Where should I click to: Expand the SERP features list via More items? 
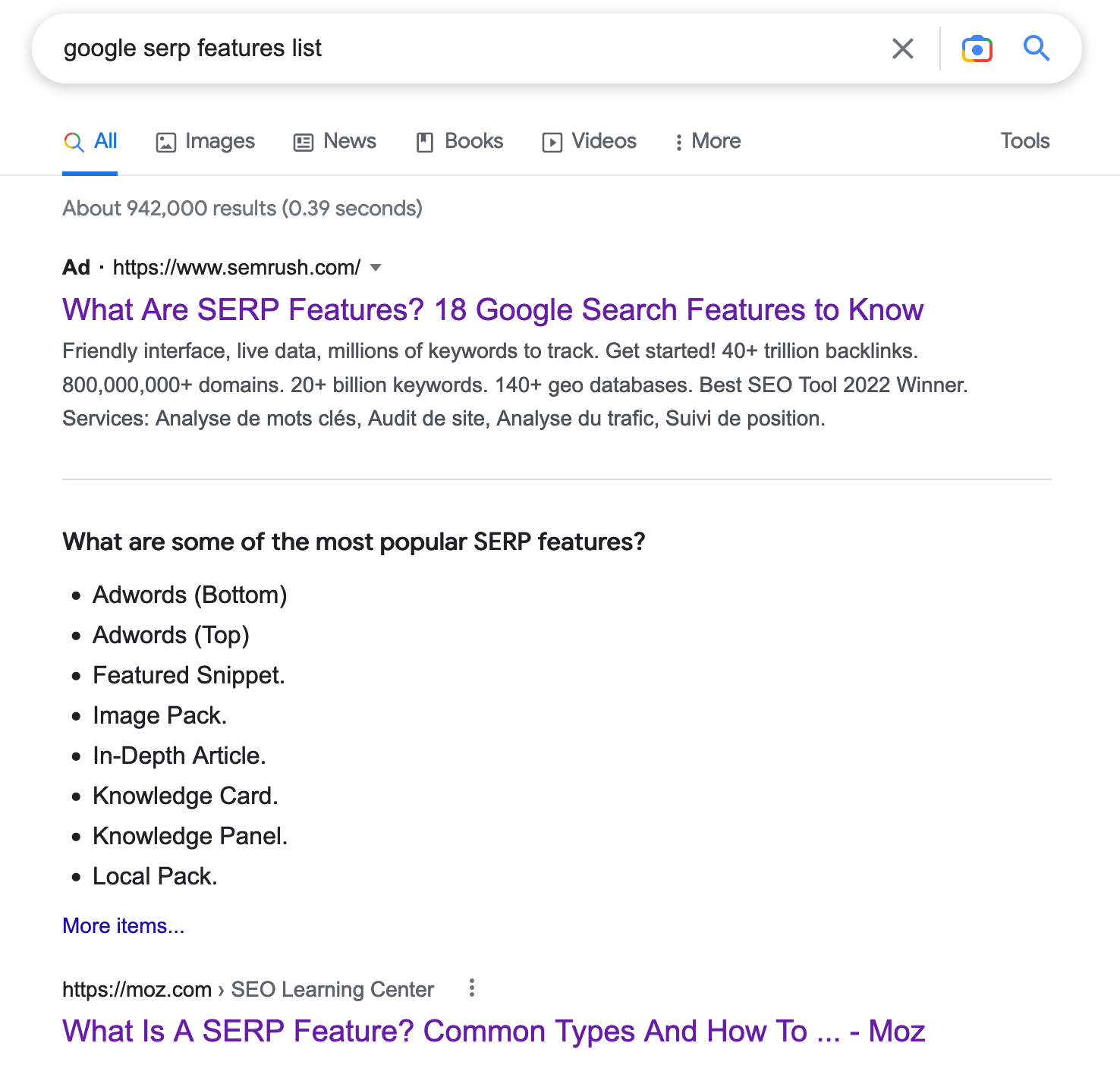click(x=122, y=925)
